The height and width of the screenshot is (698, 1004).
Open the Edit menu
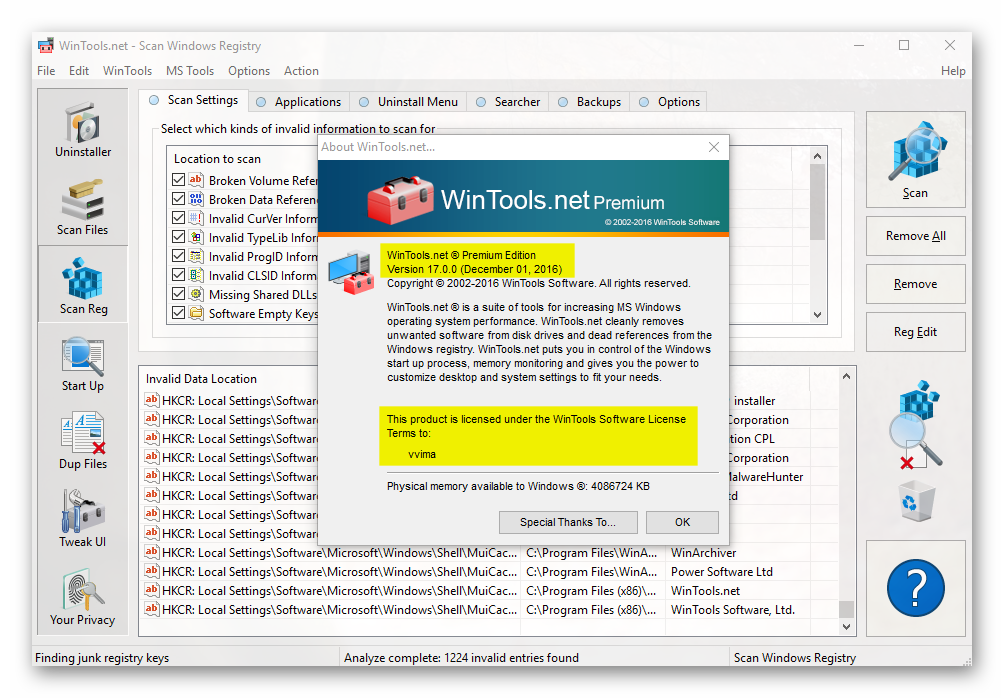79,70
